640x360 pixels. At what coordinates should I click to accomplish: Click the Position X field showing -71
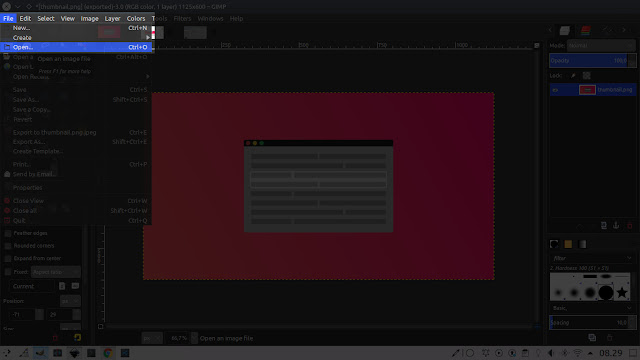[x=22, y=315]
